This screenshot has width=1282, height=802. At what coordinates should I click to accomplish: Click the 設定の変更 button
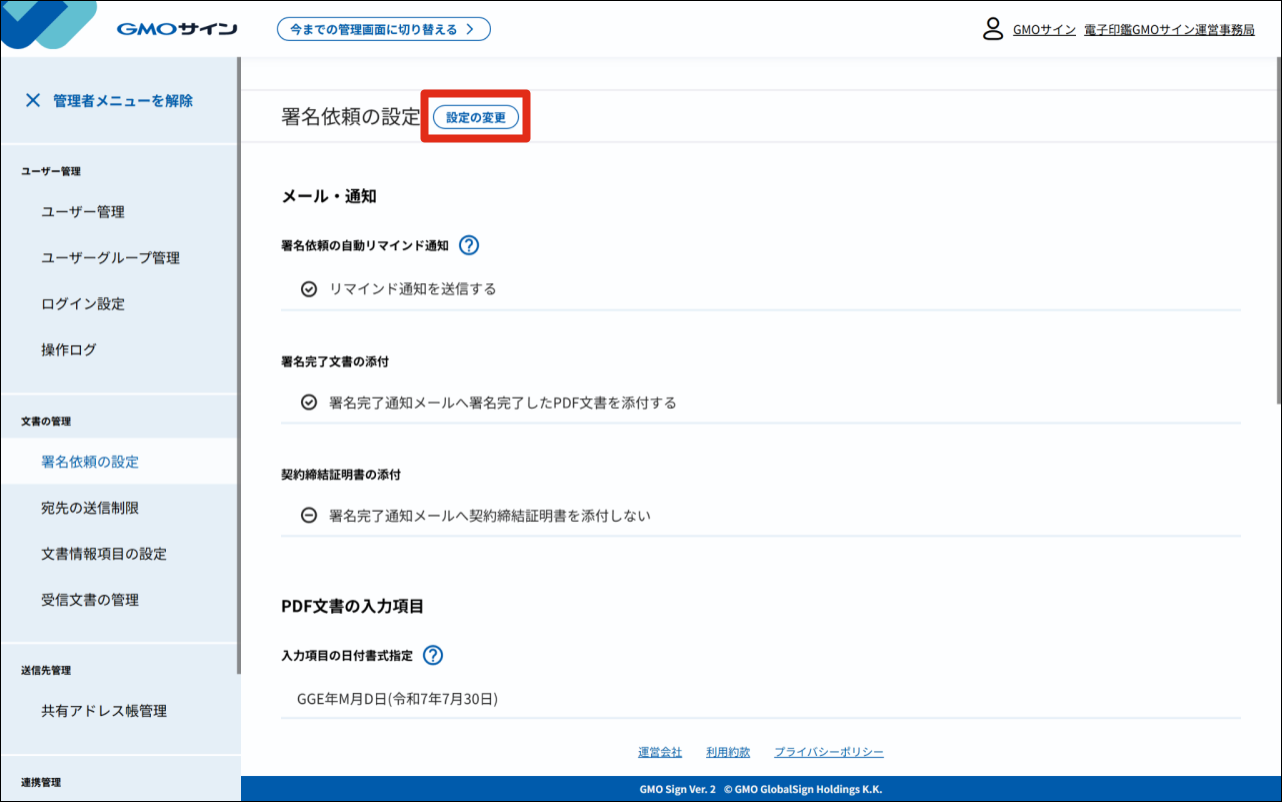coord(476,117)
